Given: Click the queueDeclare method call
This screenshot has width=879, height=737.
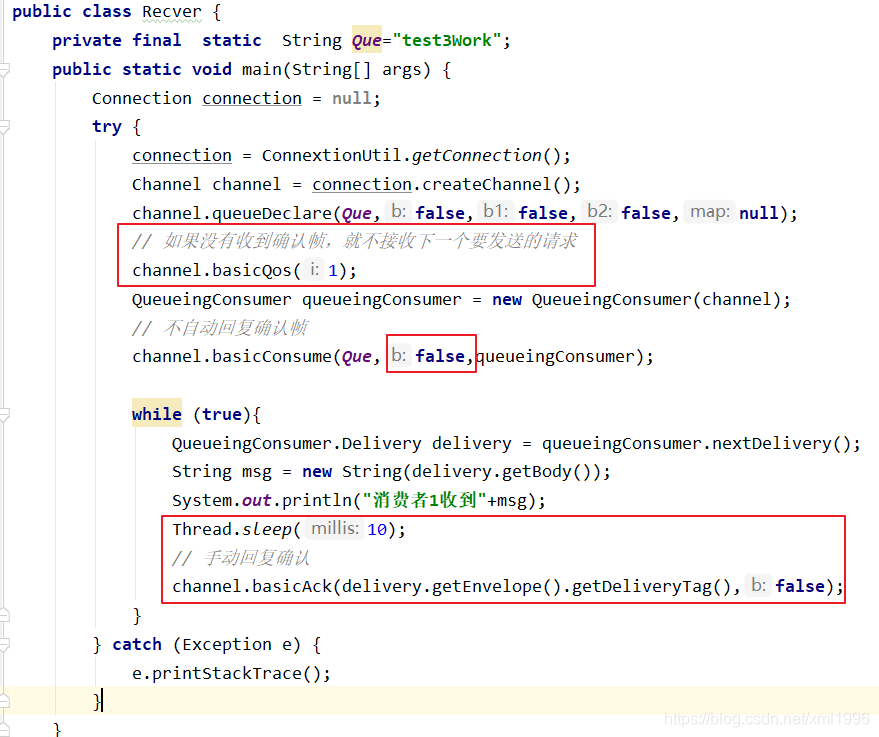Looking at the screenshot, I should pyautogui.click(x=272, y=214).
